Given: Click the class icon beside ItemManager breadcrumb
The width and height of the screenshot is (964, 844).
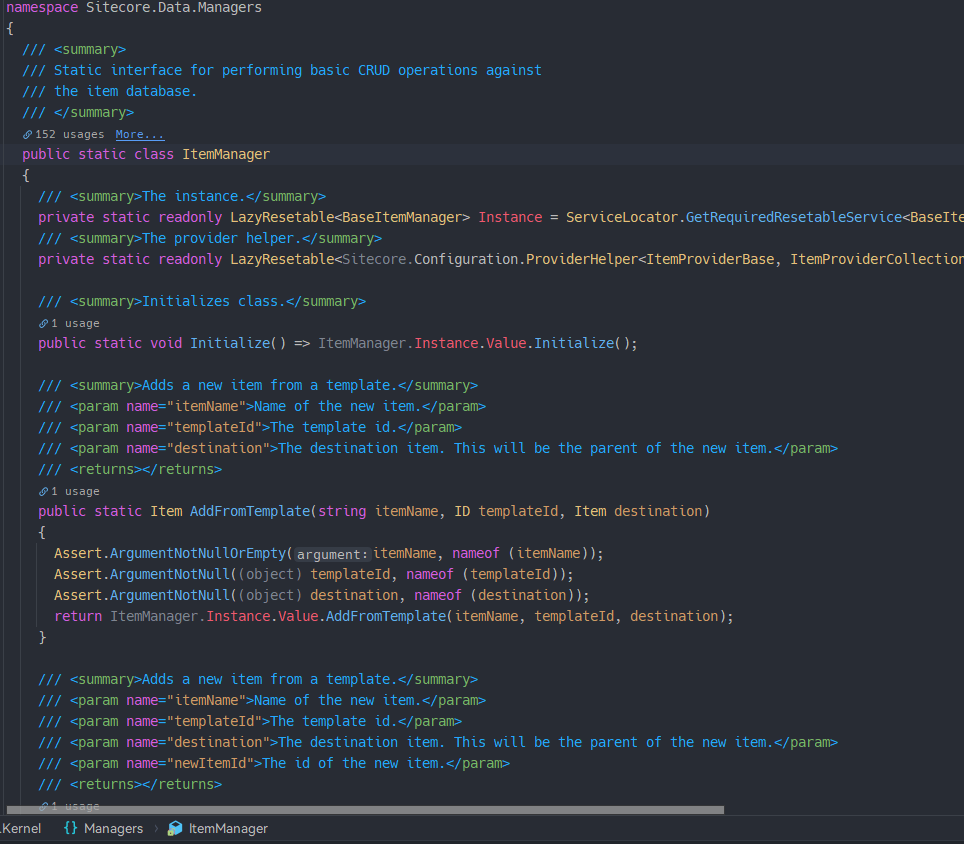Looking at the screenshot, I should coord(175,828).
